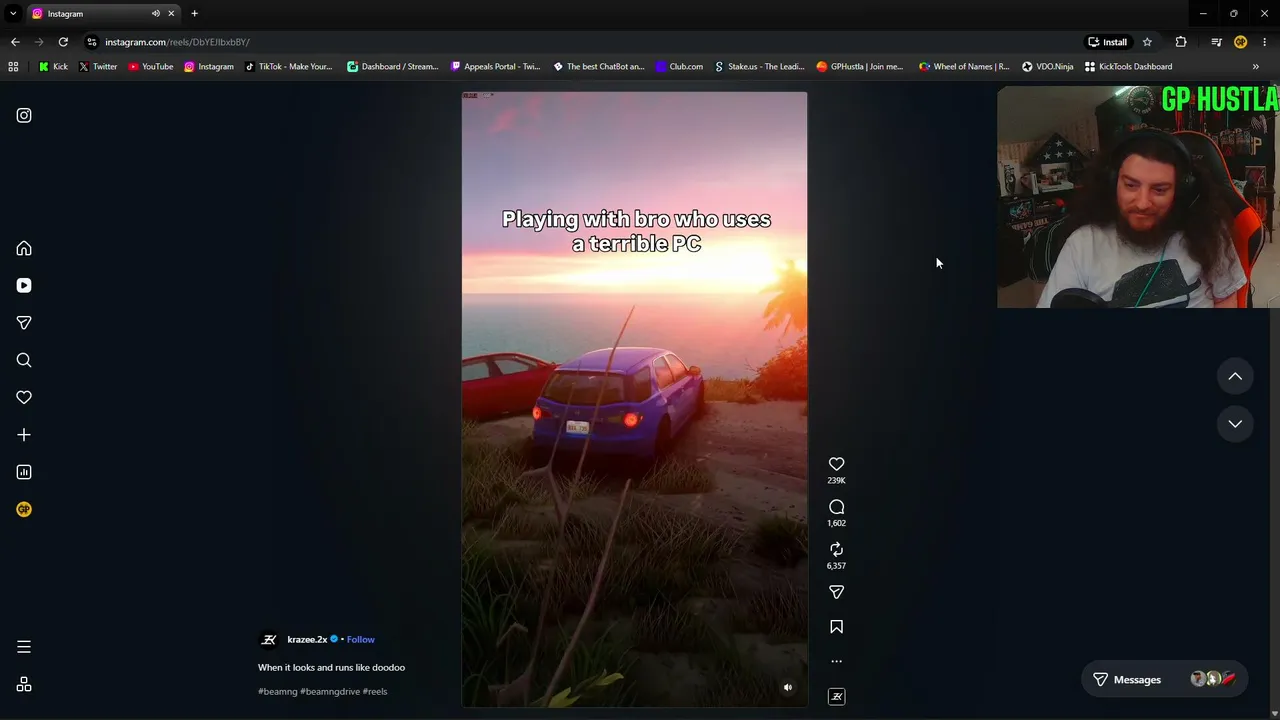Click the Instagram logo in the sidebar
This screenshot has height=720, width=1280.
coord(24,115)
